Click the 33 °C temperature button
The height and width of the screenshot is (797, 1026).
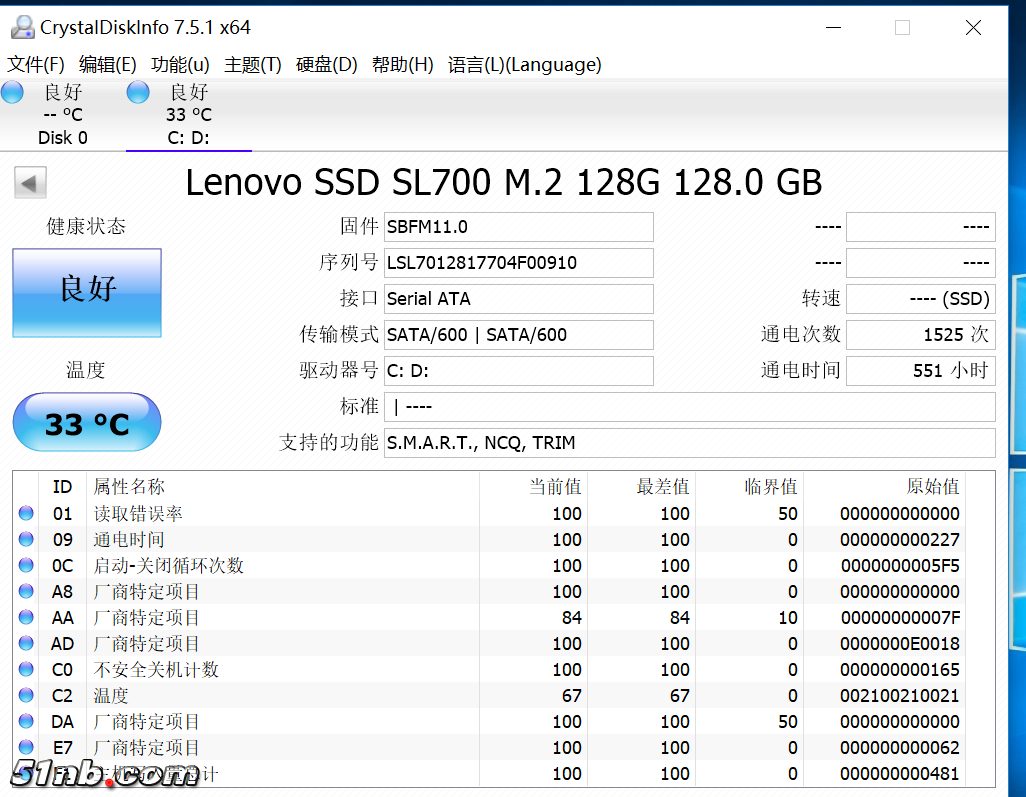87,423
